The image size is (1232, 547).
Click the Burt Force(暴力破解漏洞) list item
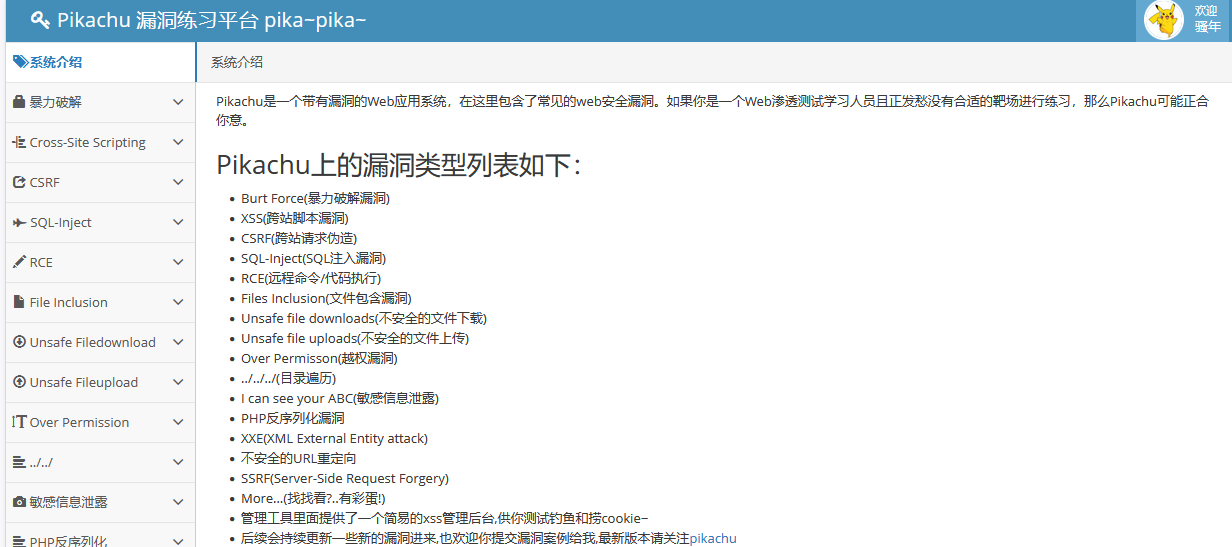point(315,198)
